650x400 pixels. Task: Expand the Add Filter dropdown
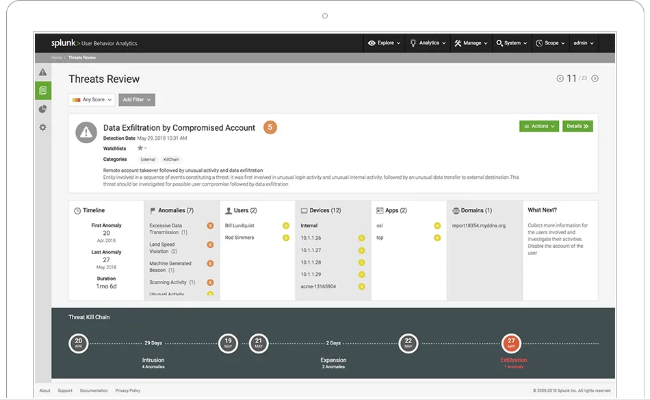coord(137,100)
